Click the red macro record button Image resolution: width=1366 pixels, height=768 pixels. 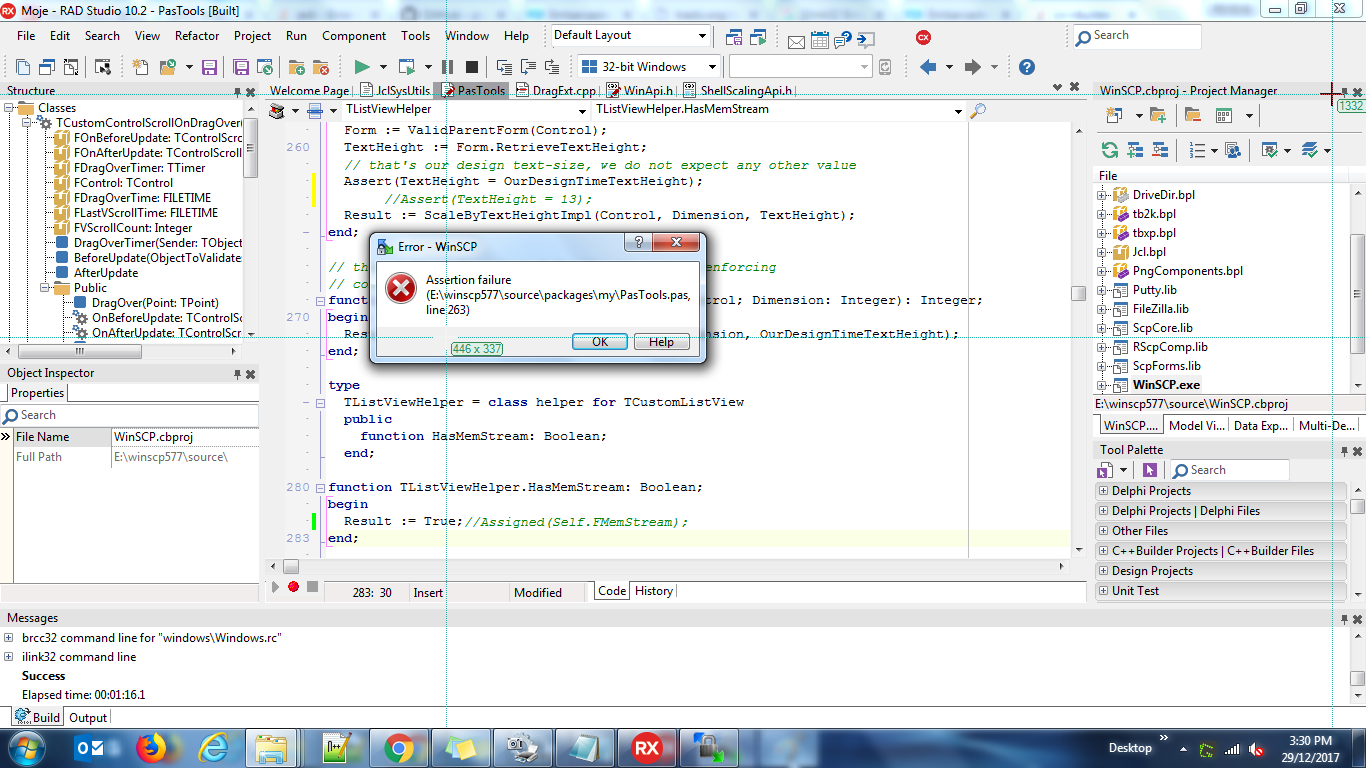click(x=293, y=587)
